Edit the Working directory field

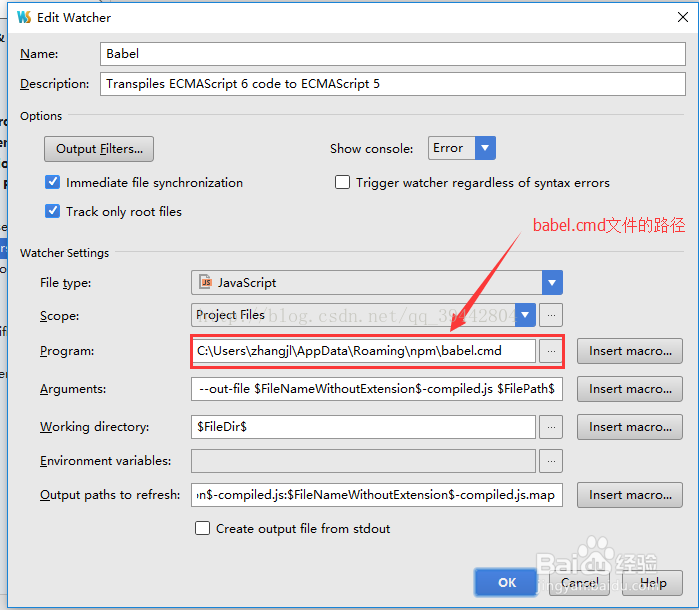[x=364, y=427]
